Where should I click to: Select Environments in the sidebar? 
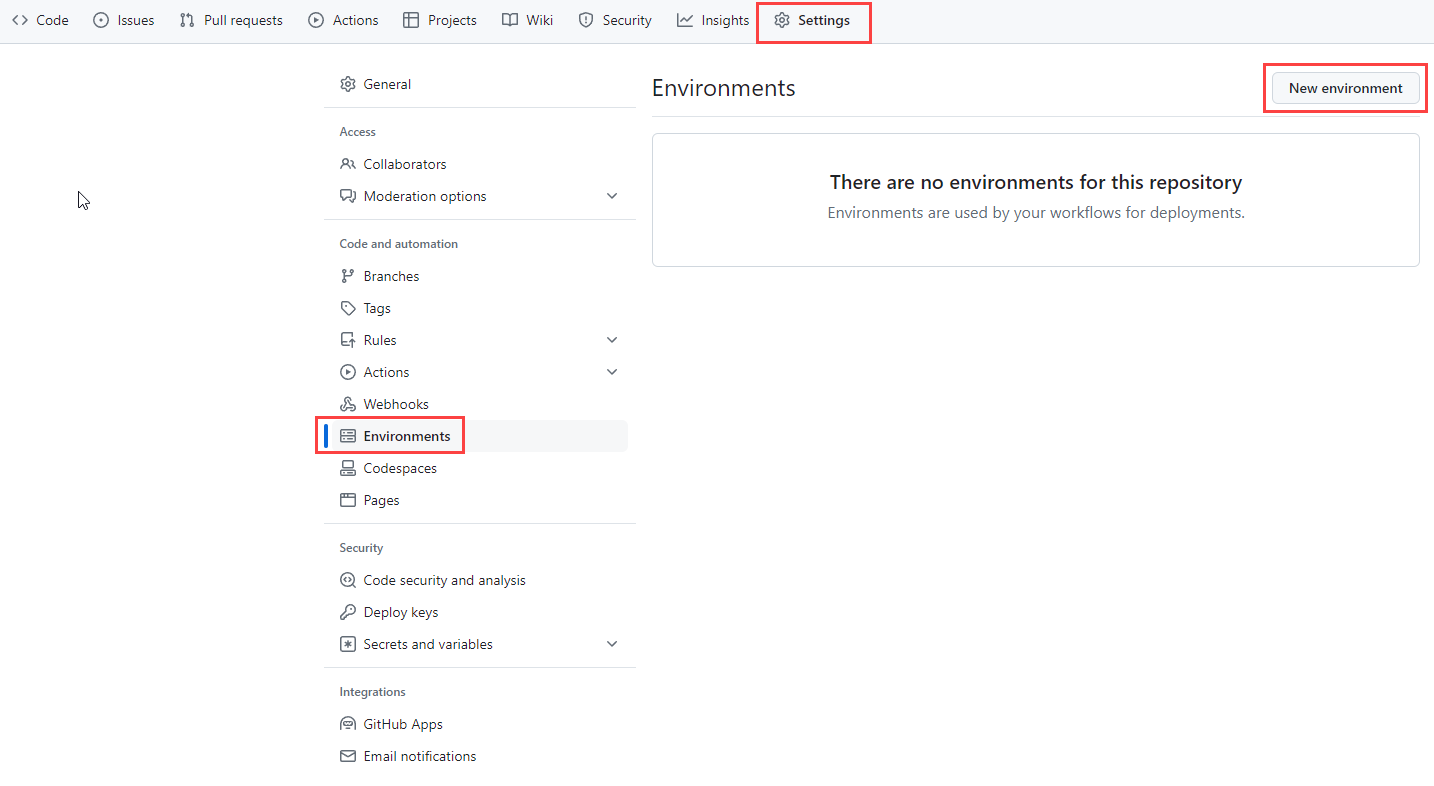pyautogui.click(x=476, y=436)
